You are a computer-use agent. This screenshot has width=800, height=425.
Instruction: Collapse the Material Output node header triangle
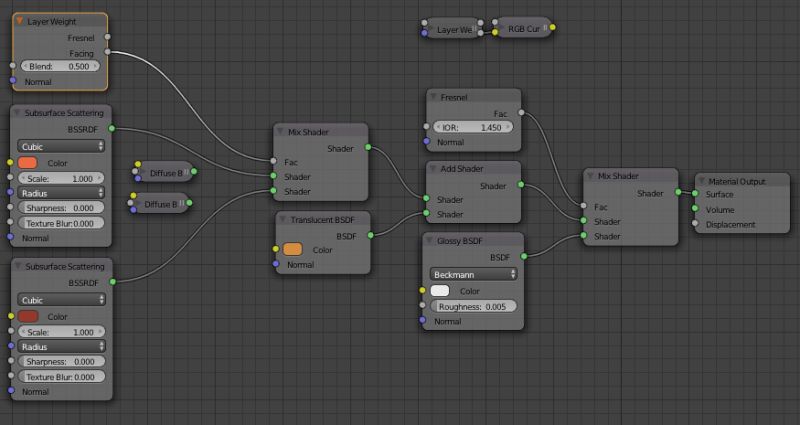click(702, 181)
